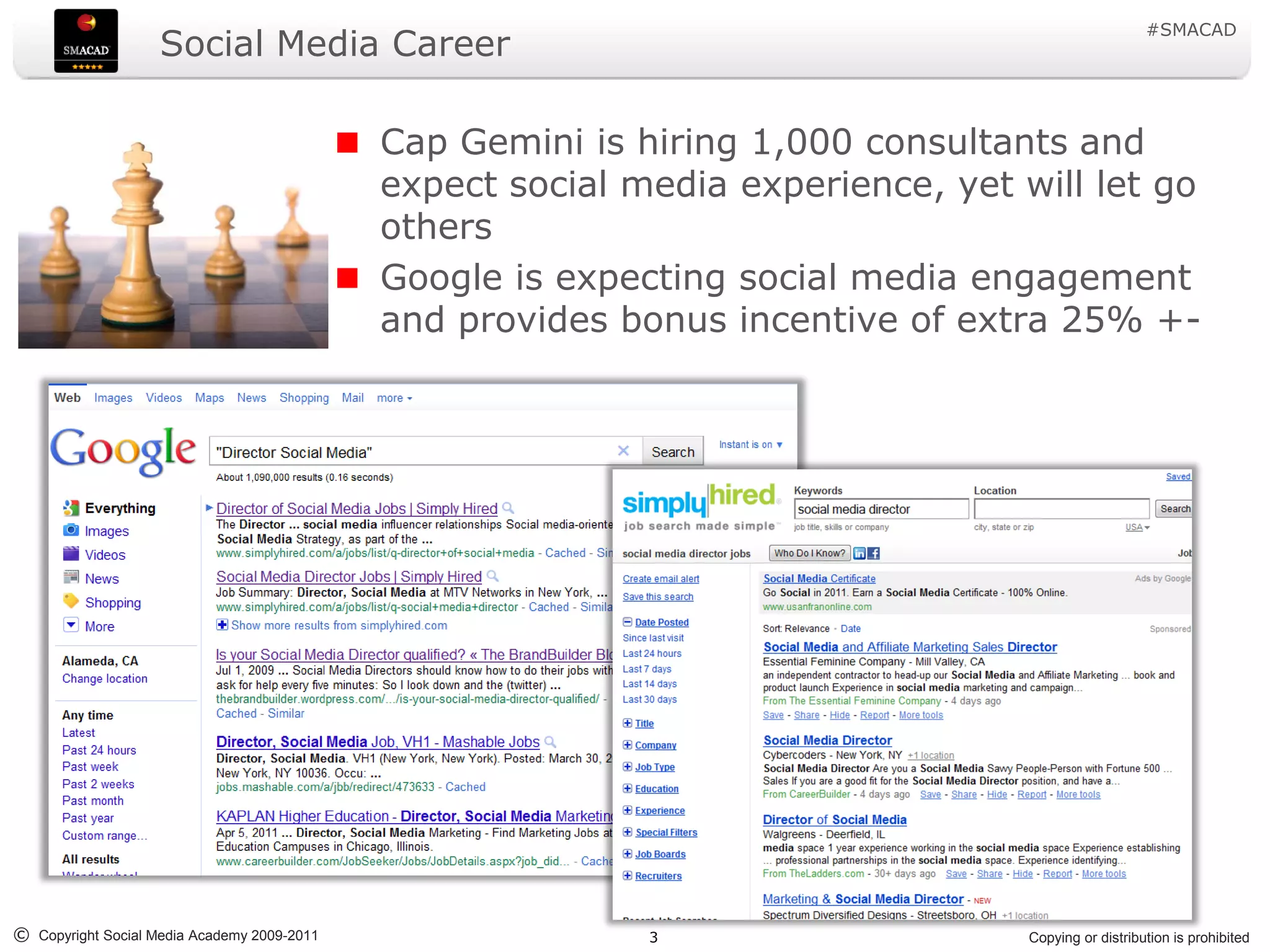Screen dimensions: 1270x952
Task: Click the LinkedIn icon next to Who Do I Know
Action: [x=859, y=553]
